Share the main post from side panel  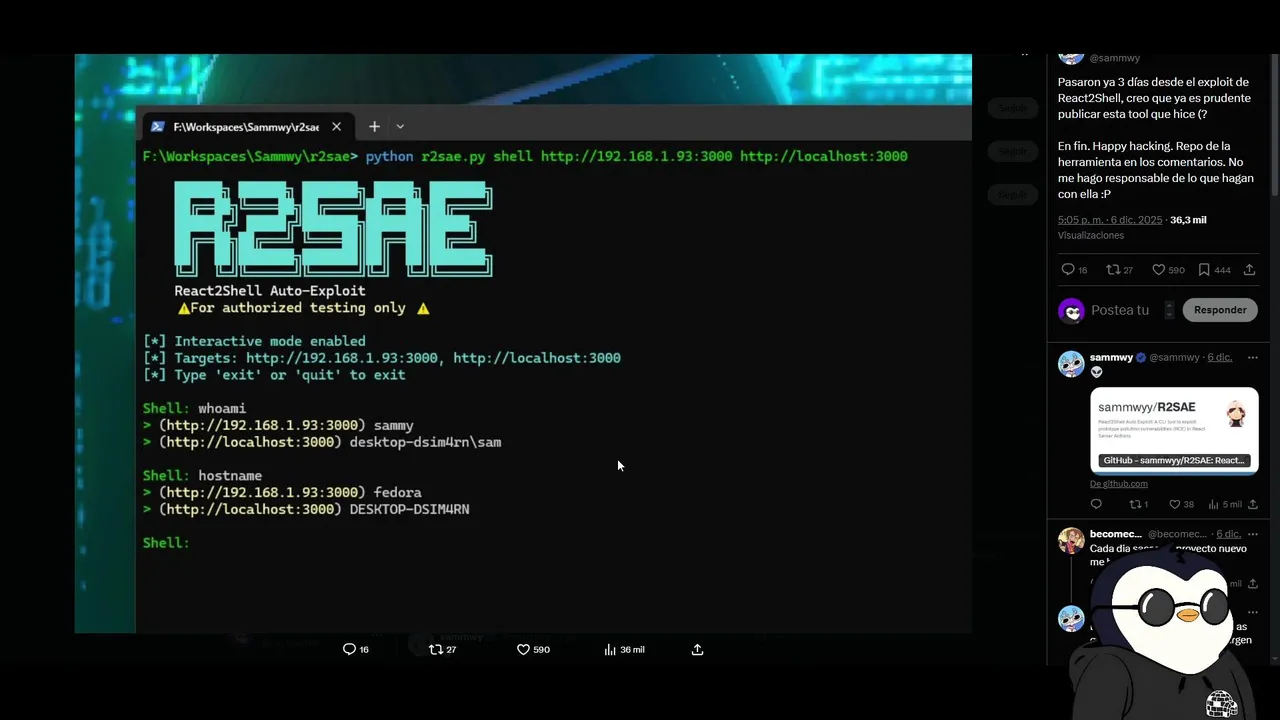coord(1249,270)
